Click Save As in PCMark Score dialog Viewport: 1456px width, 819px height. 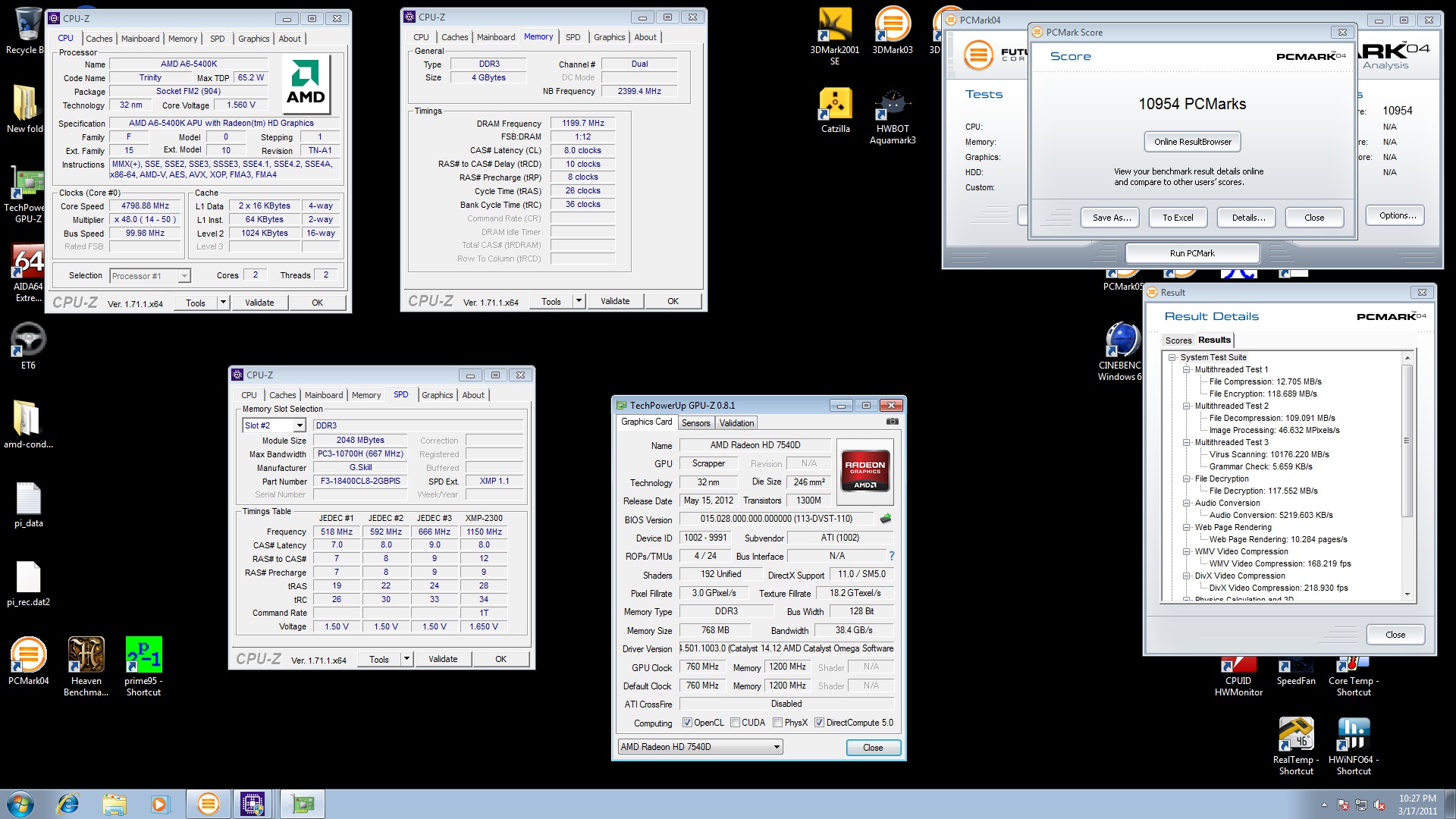(x=1112, y=218)
